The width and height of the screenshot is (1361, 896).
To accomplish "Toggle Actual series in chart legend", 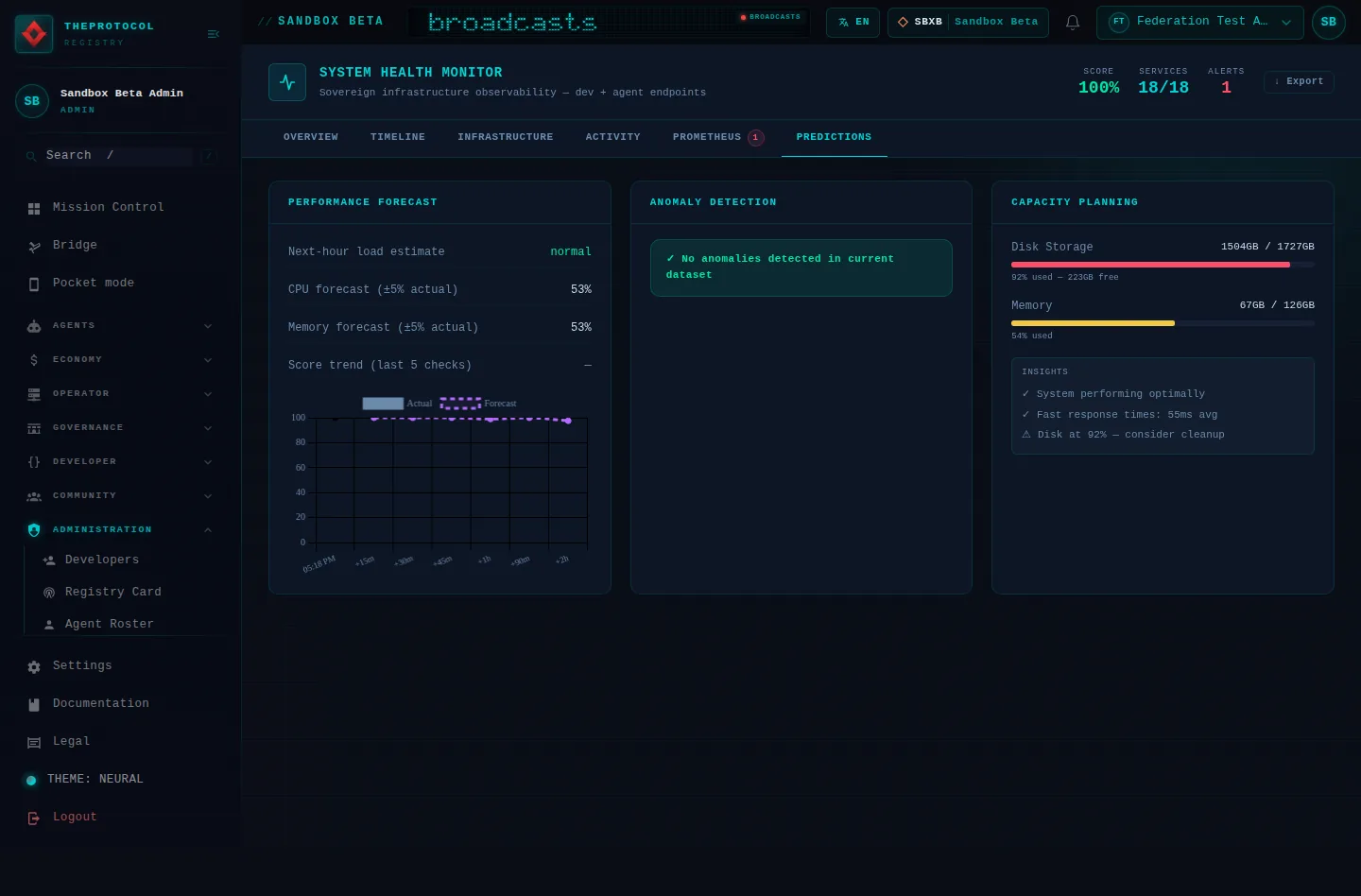I will tap(397, 404).
